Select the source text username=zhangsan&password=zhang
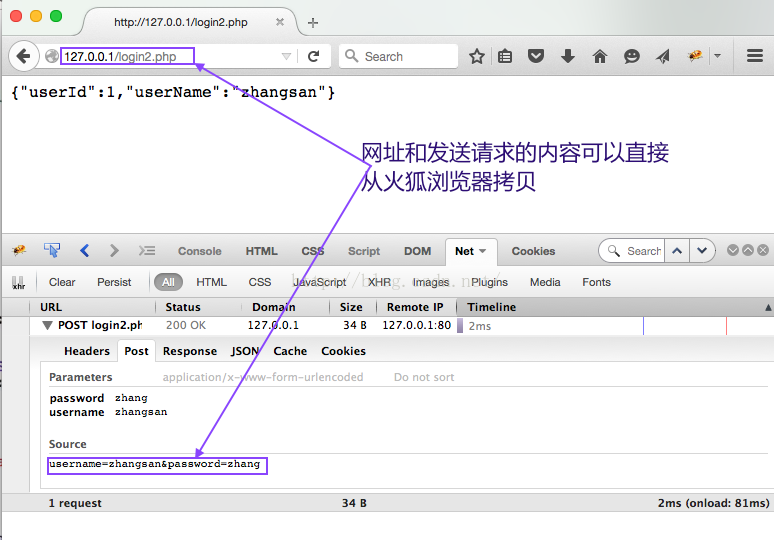 click(x=155, y=464)
